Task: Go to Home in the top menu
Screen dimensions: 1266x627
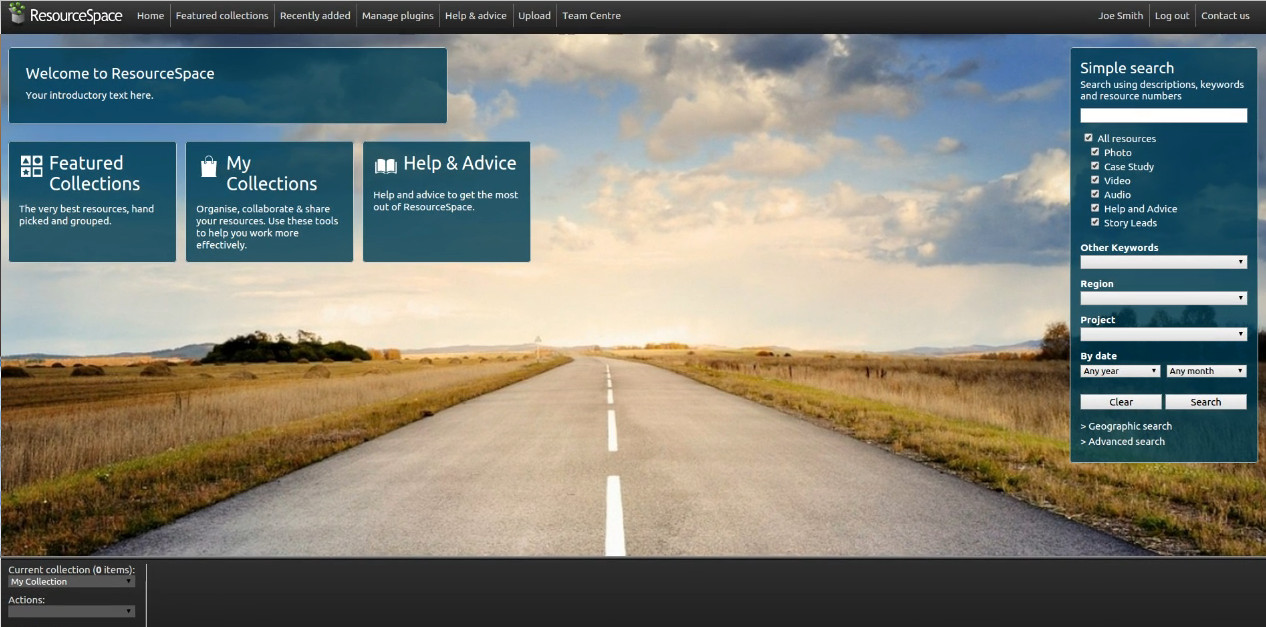Action: pos(150,15)
